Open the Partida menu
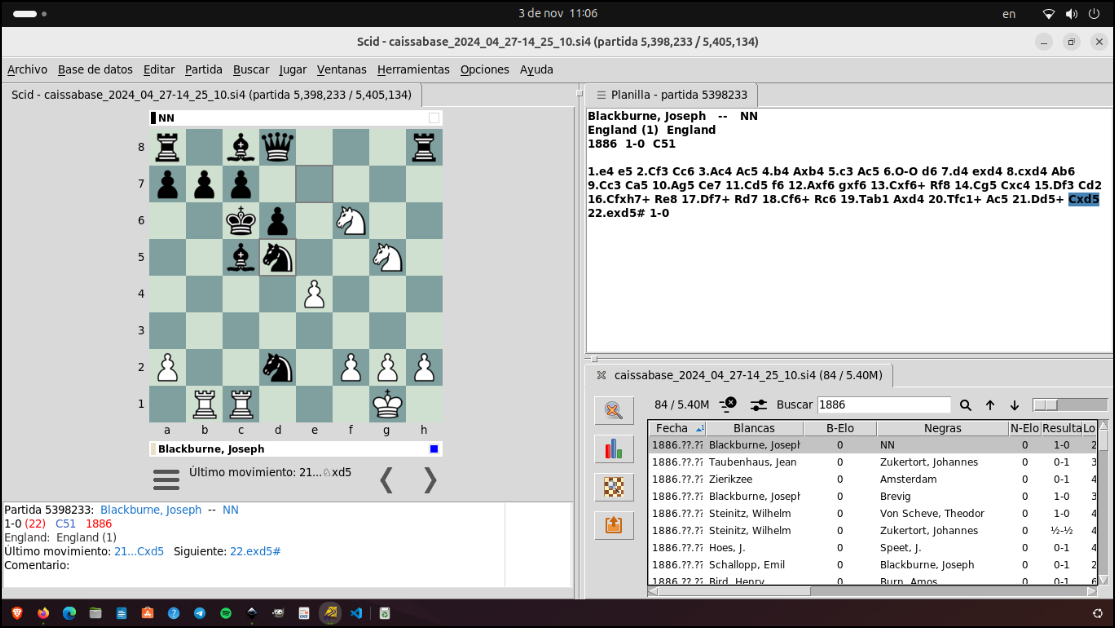 click(x=204, y=70)
